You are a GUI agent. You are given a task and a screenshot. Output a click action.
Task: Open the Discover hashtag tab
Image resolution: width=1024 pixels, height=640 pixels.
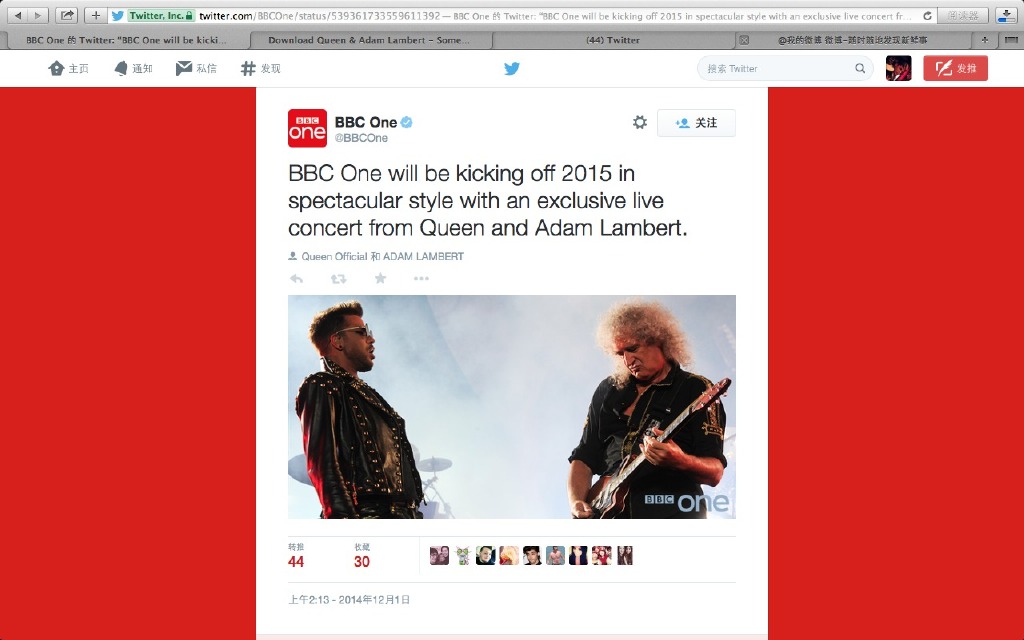261,69
